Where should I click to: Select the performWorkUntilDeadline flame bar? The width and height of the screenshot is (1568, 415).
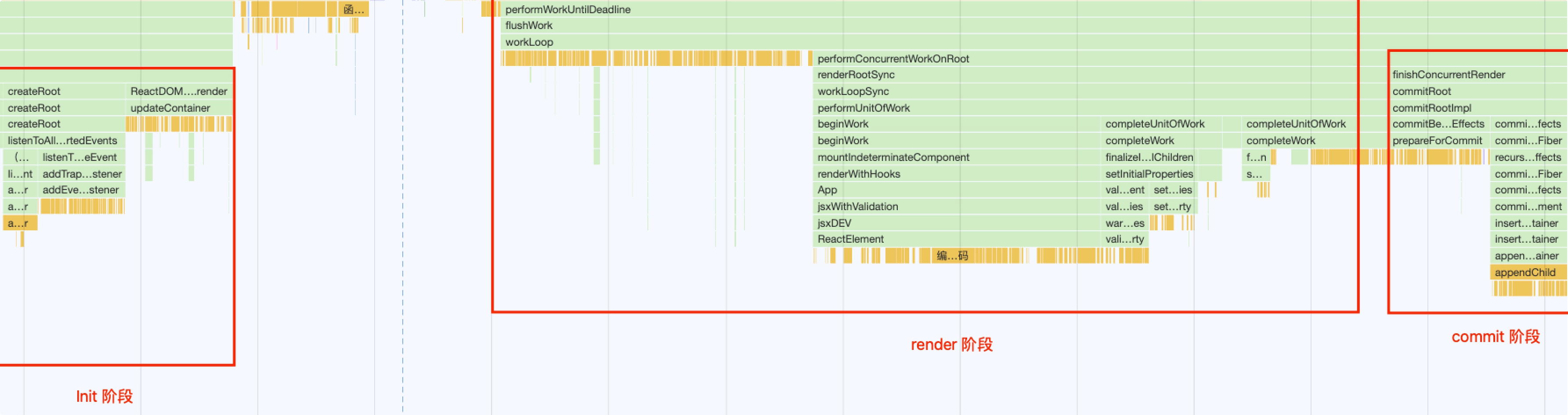[567, 9]
